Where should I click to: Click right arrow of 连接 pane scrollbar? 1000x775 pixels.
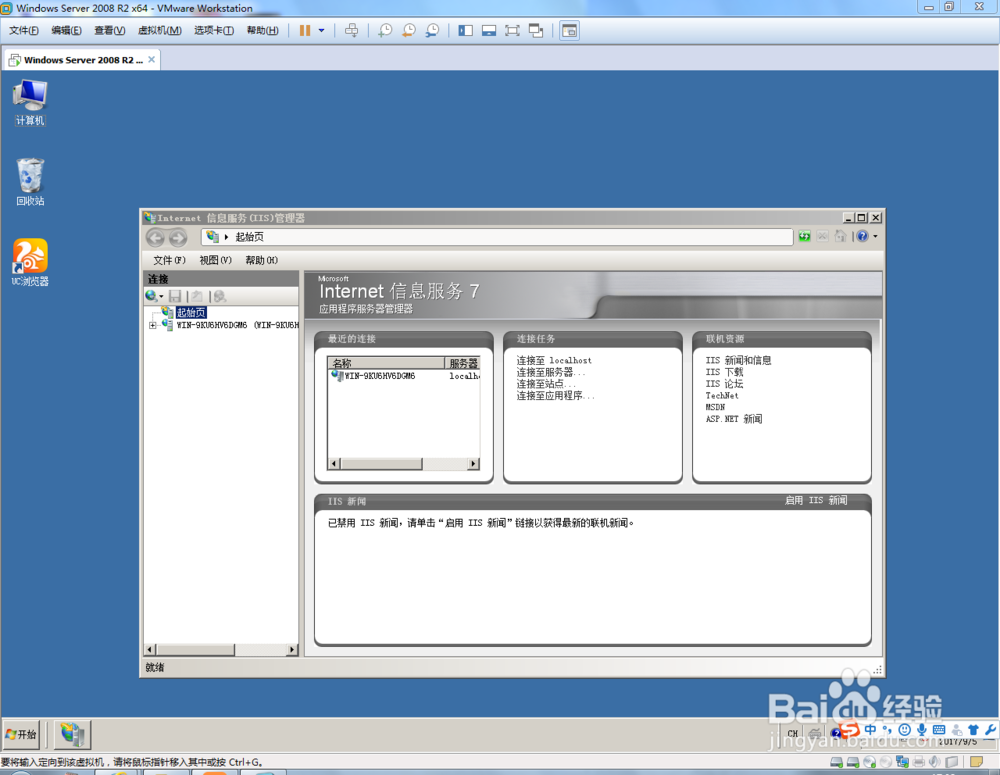coord(292,650)
